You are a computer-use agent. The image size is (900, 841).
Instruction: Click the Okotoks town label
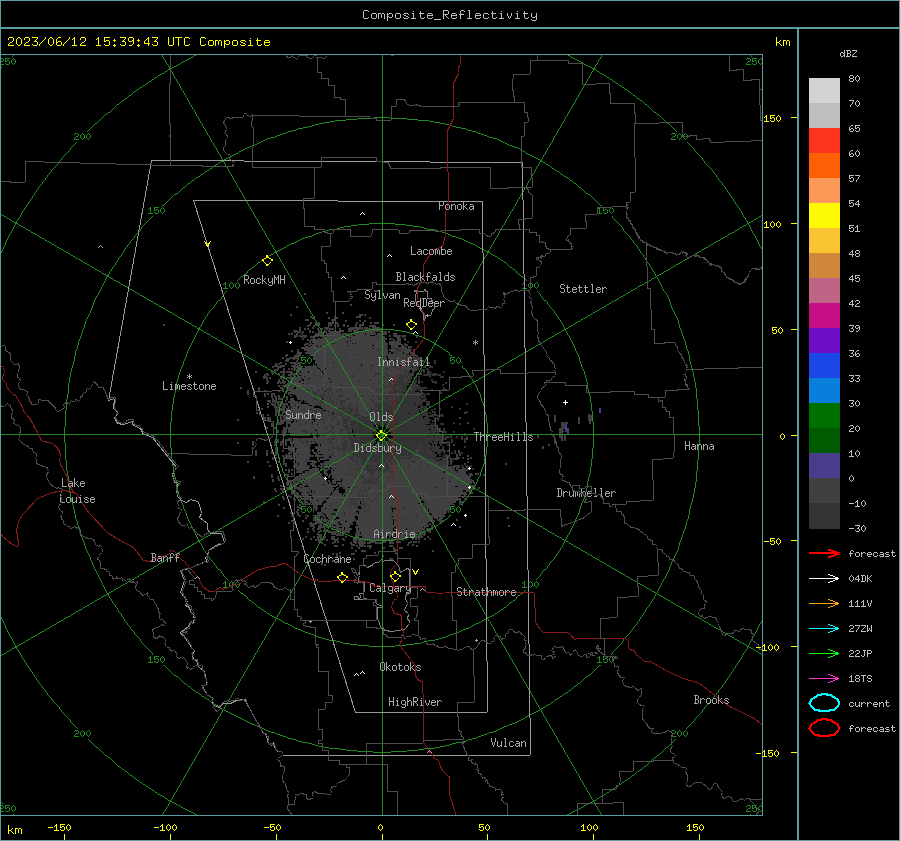400,667
